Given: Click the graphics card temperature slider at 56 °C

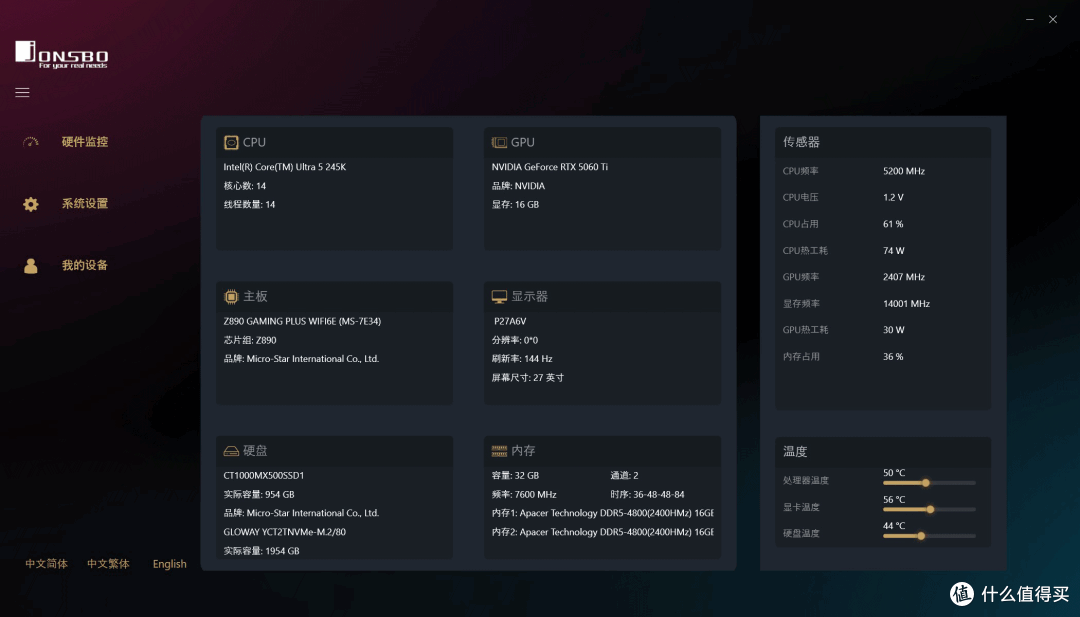Looking at the screenshot, I should coord(929,510).
